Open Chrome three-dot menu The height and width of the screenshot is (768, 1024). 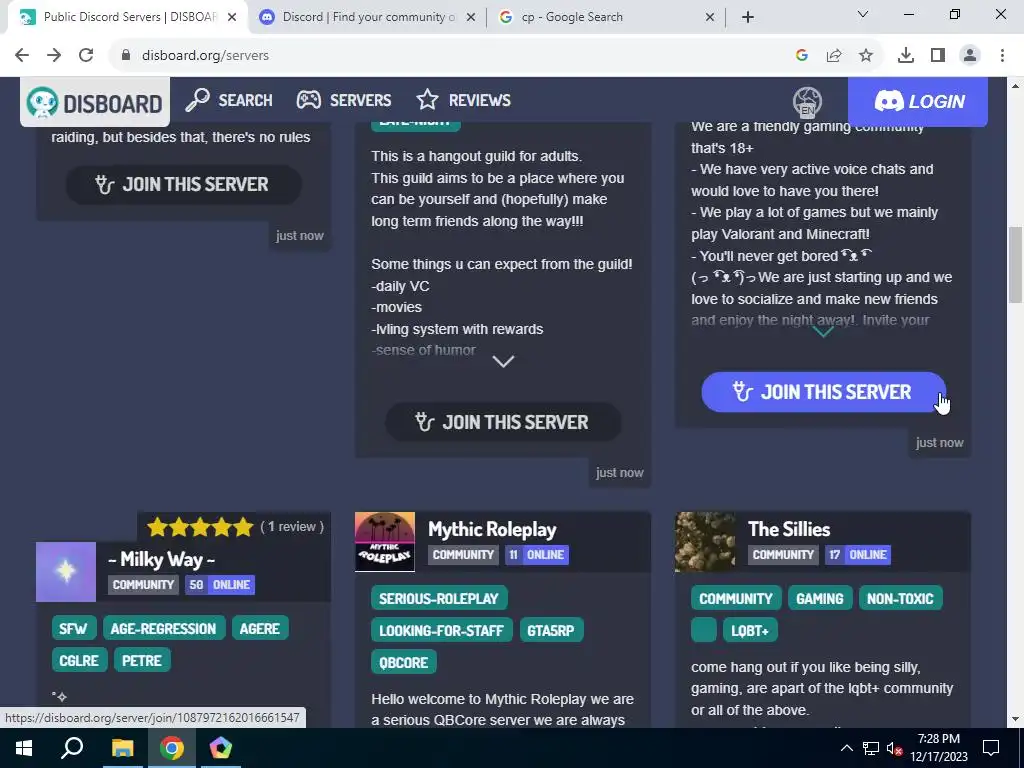1002,56
